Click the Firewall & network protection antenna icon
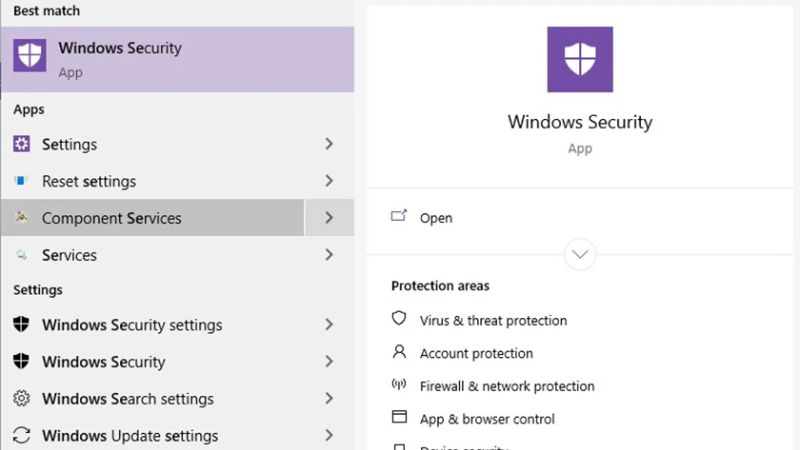800x450 pixels. (x=399, y=384)
